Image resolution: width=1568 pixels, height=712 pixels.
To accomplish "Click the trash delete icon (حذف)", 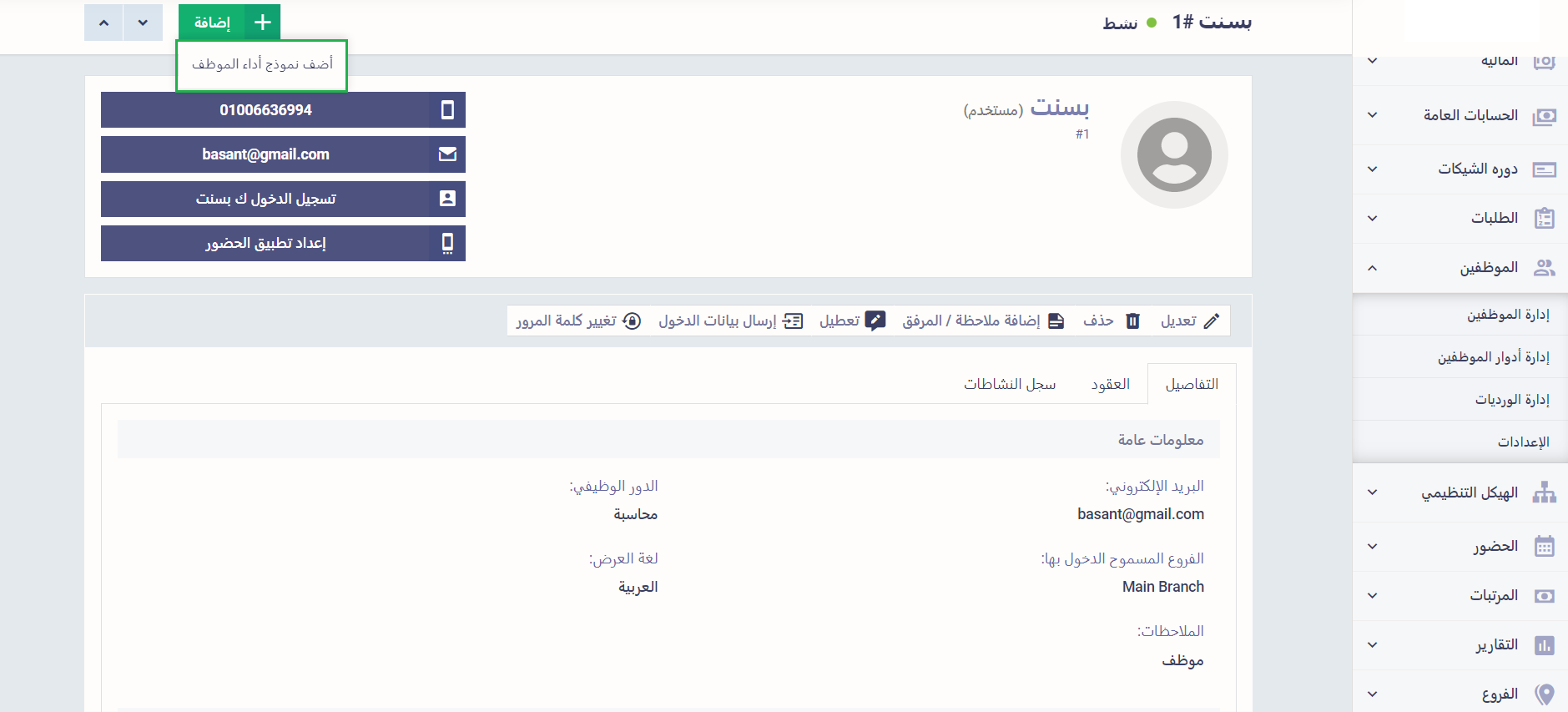I will (1132, 321).
